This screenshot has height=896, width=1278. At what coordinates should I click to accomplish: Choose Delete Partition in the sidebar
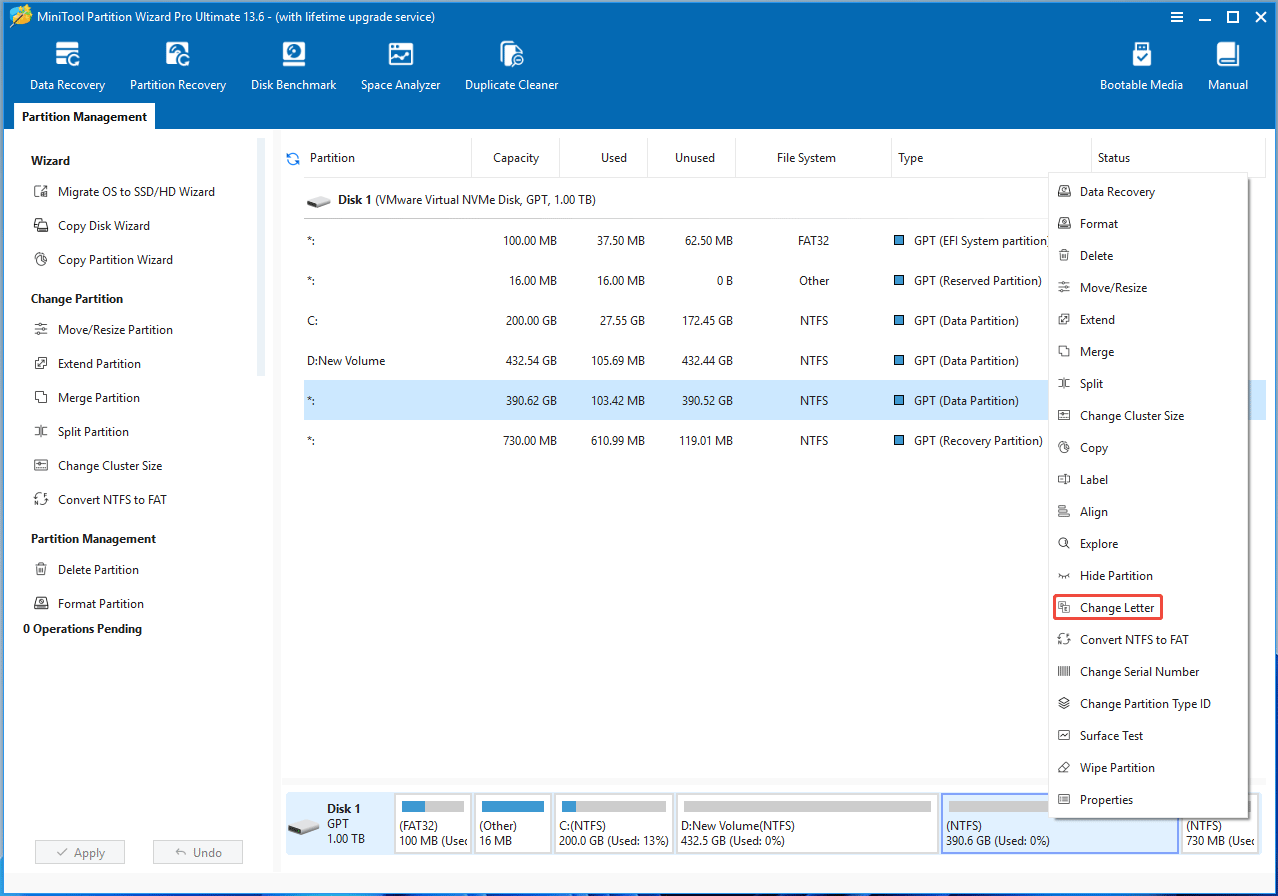[86, 570]
